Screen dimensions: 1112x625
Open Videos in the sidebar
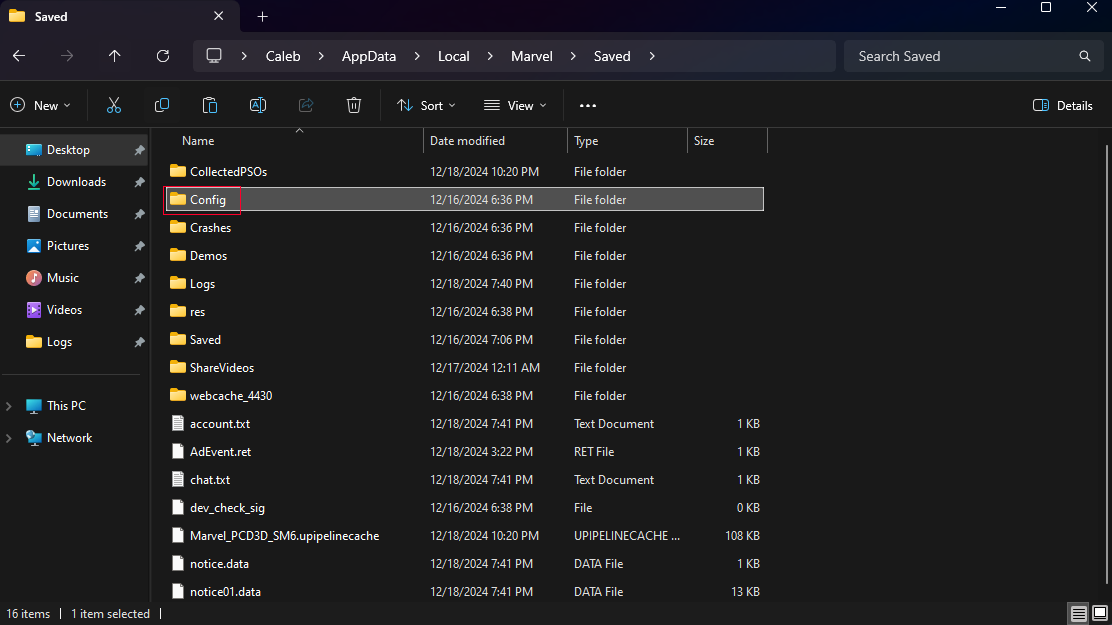[74, 309]
